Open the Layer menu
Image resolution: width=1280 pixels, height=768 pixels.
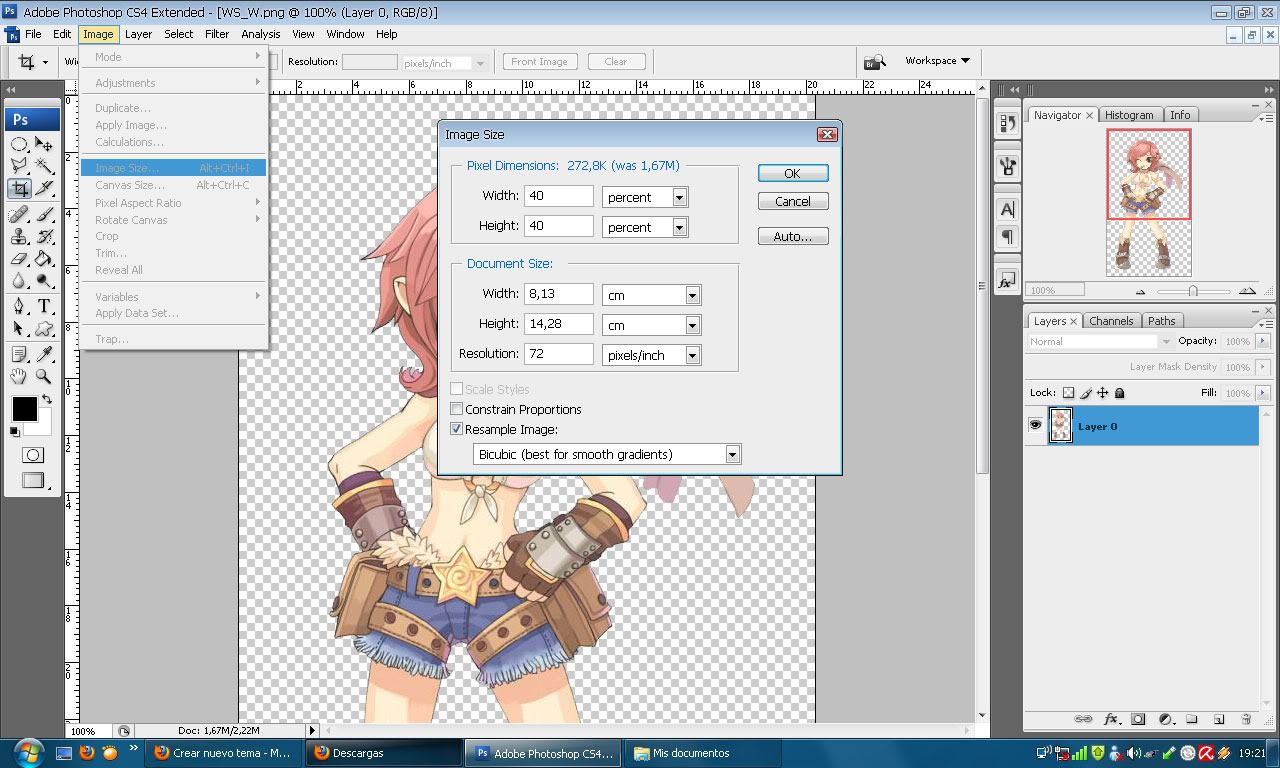click(x=138, y=34)
